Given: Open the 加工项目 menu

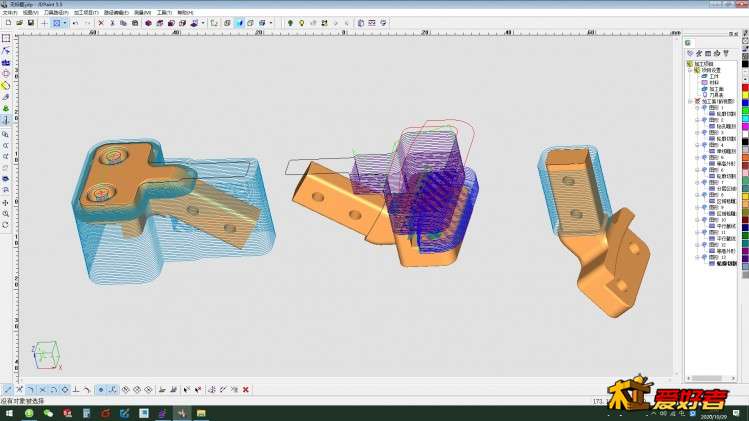Looking at the screenshot, I should pyautogui.click(x=86, y=12).
